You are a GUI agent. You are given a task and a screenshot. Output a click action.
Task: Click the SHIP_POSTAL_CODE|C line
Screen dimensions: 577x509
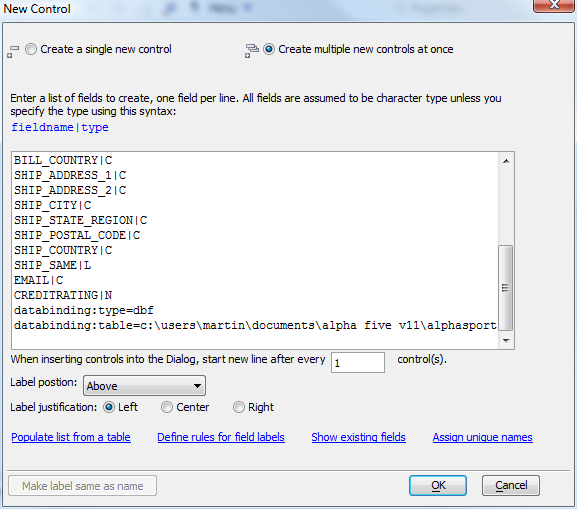pyautogui.click(x=77, y=236)
